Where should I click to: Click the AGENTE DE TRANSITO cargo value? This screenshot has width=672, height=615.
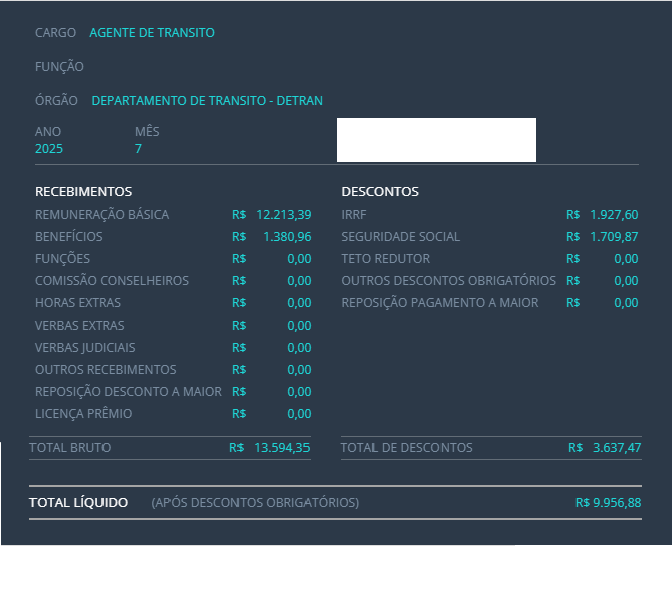[152, 33]
